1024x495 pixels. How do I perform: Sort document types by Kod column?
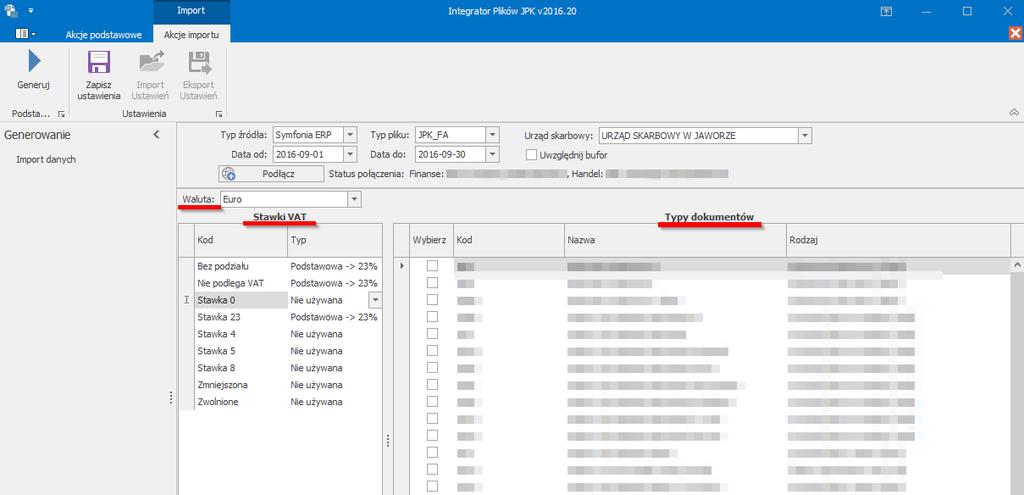[x=508, y=240]
